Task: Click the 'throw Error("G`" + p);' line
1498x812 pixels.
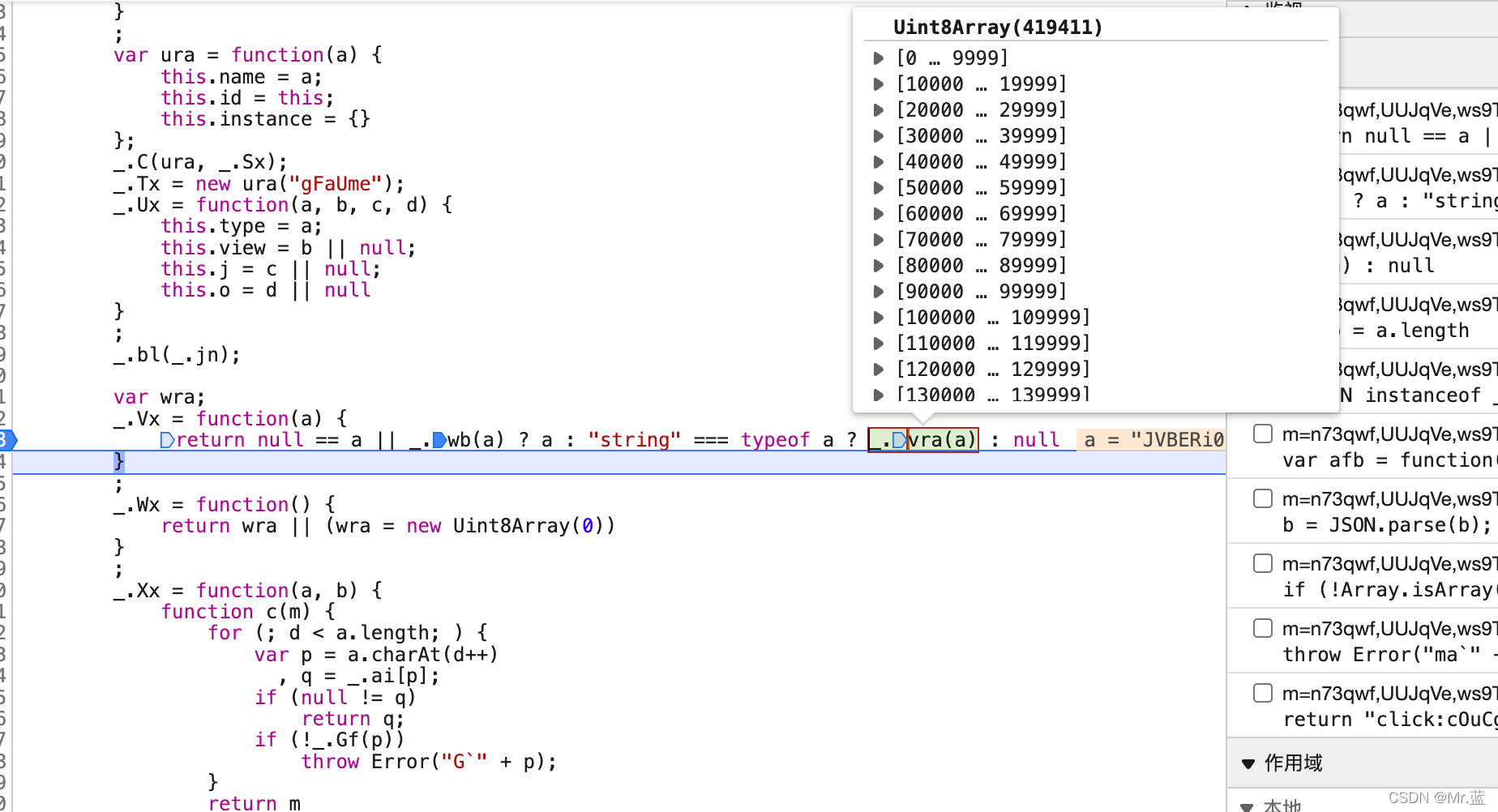Action: (429, 762)
